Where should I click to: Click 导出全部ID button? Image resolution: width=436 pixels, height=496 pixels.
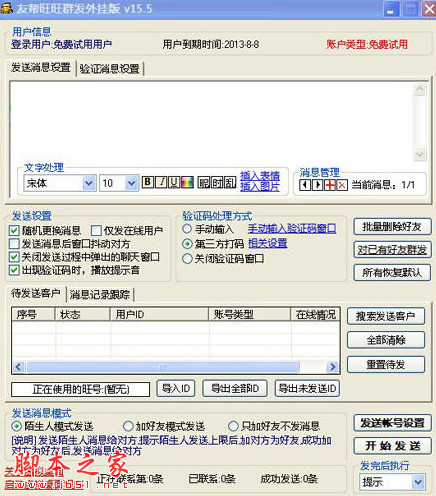point(235,388)
